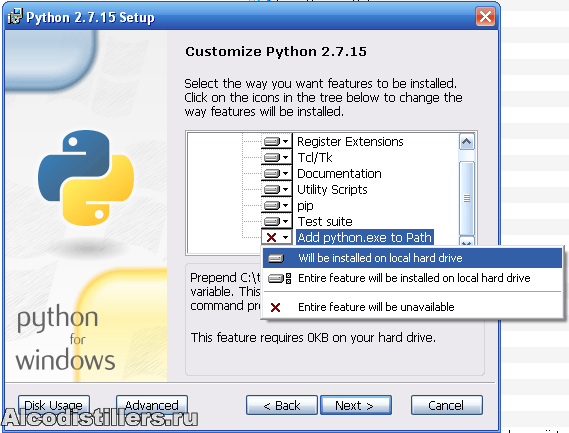Screen dimensions: 569x433
Task: Select the Register Extensions tree row
Action: pos(350,142)
